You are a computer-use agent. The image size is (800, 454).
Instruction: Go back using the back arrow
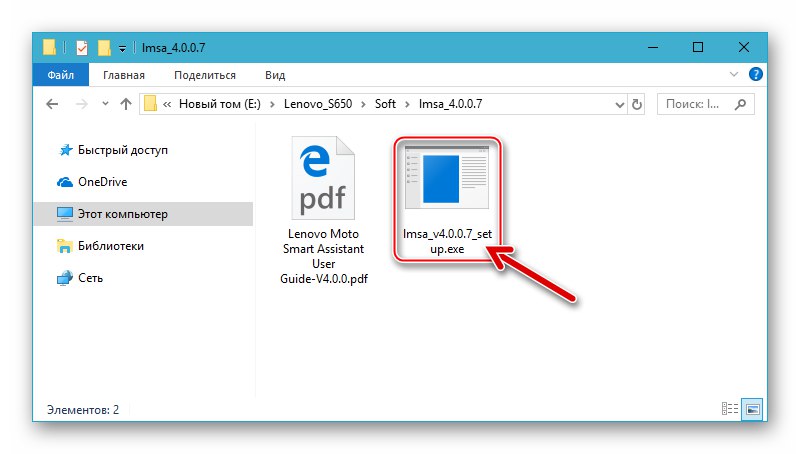point(52,104)
